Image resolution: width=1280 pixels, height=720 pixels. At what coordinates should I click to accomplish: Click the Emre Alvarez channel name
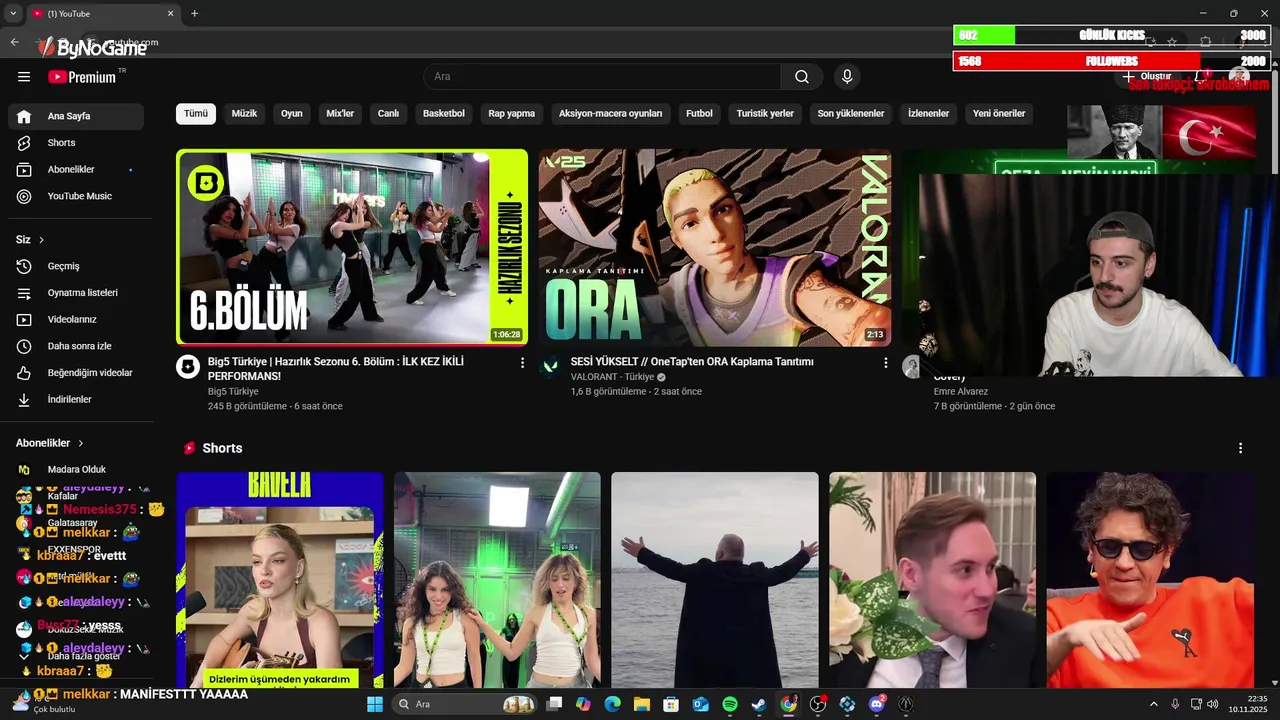point(961,392)
